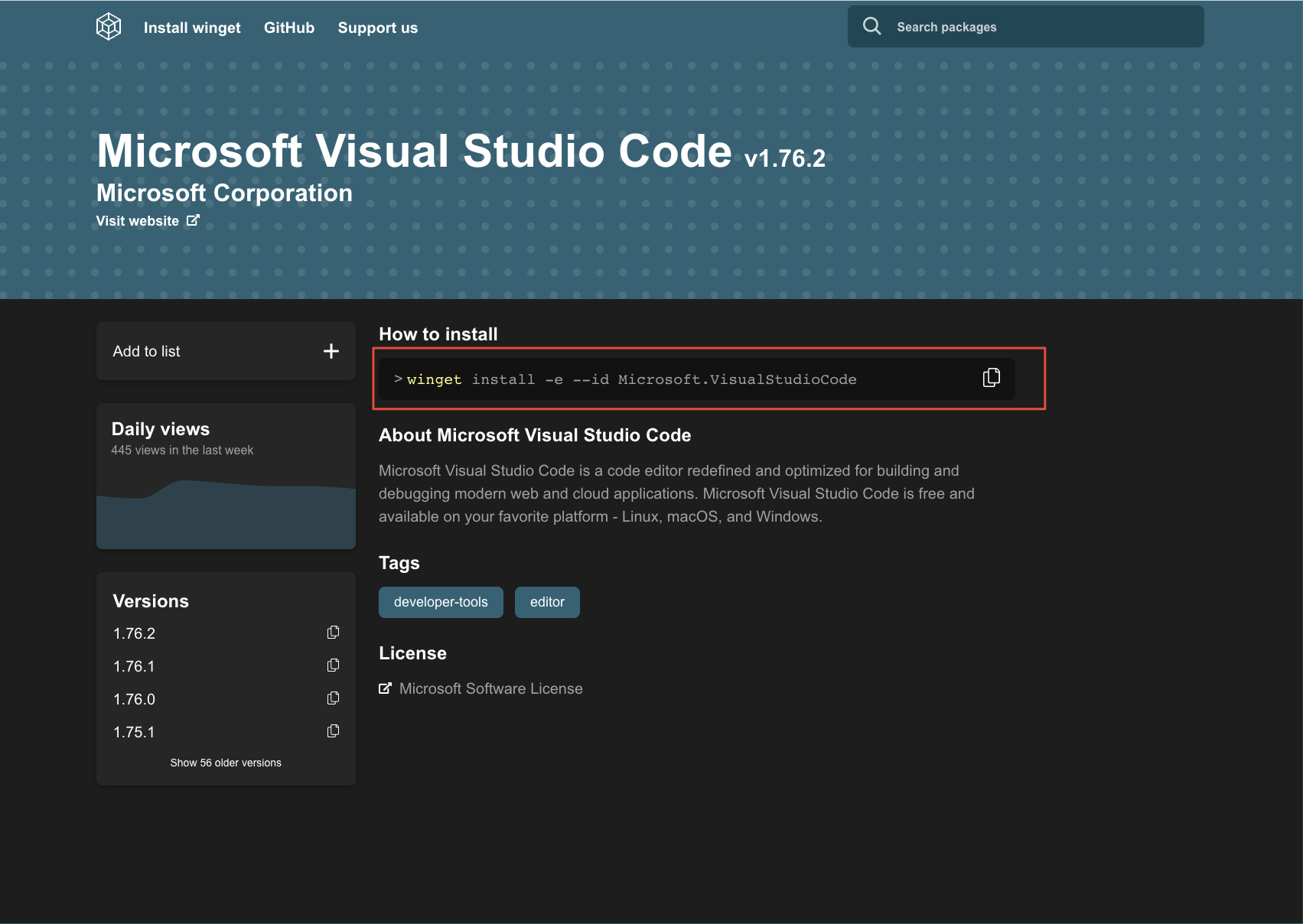Click the About Microsoft Visual Studio Code heading
The image size is (1303, 924).
pos(535,435)
